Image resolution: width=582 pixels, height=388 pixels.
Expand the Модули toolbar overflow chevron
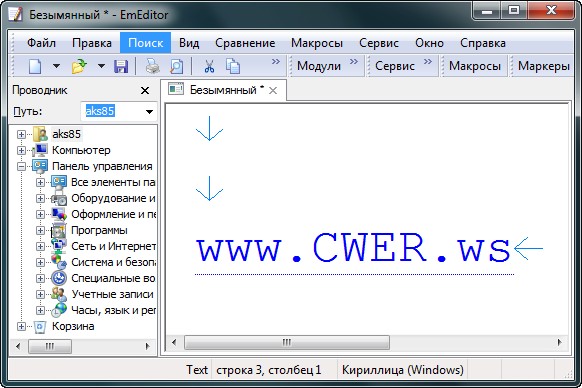pos(354,62)
